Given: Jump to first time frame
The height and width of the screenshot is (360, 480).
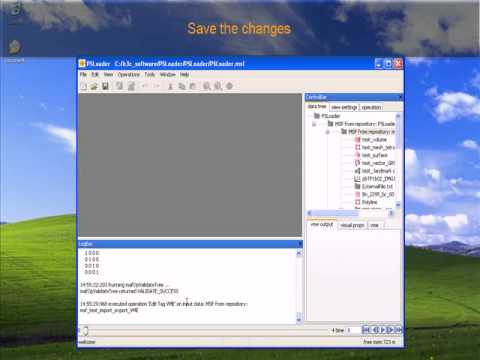Looking at the screenshot, I should point(366,330).
